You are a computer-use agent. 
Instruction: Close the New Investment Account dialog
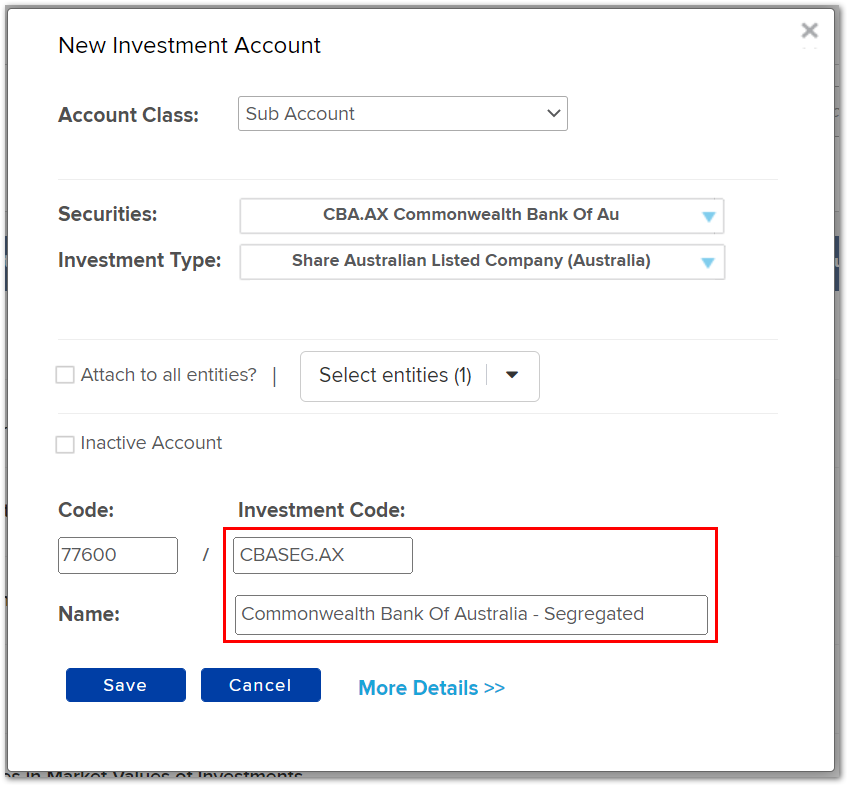[x=809, y=31]
